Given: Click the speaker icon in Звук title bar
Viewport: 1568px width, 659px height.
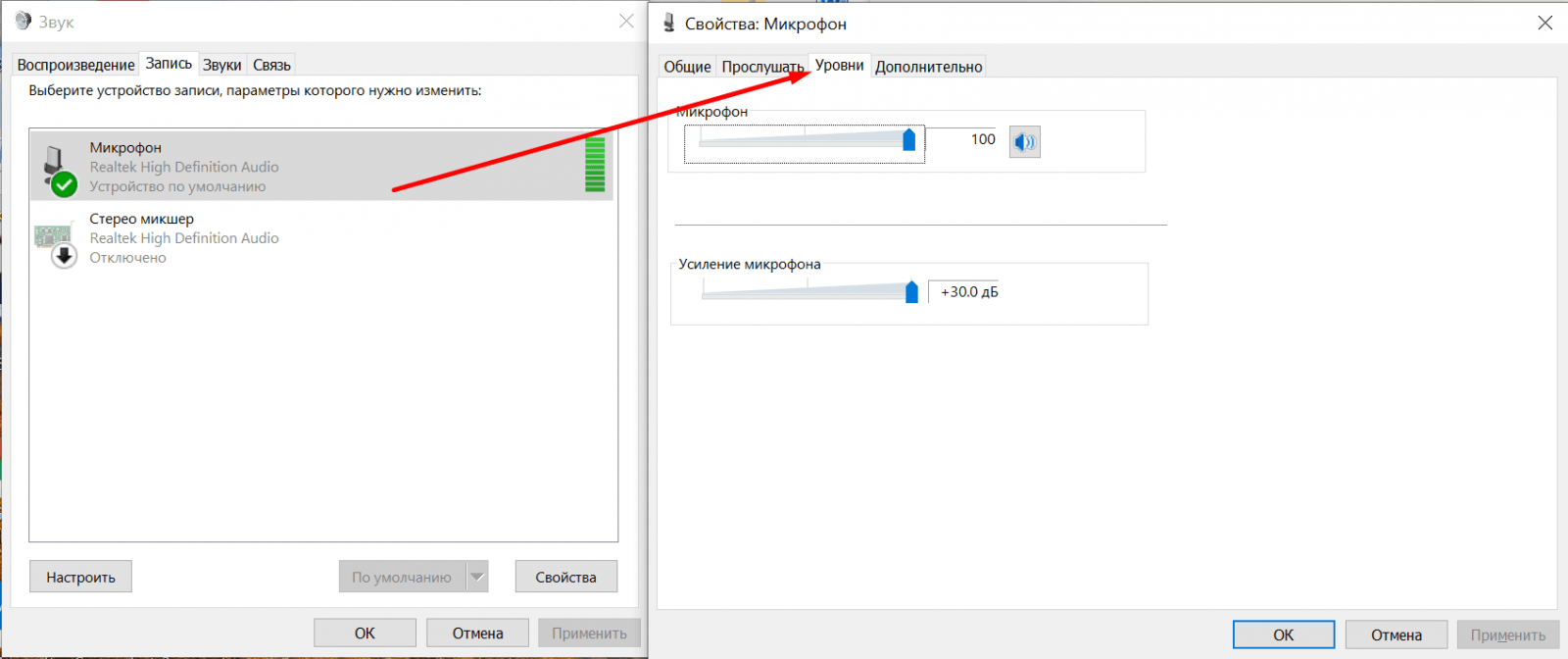Looking at the screenshot, I should click(x=24, y=21).
